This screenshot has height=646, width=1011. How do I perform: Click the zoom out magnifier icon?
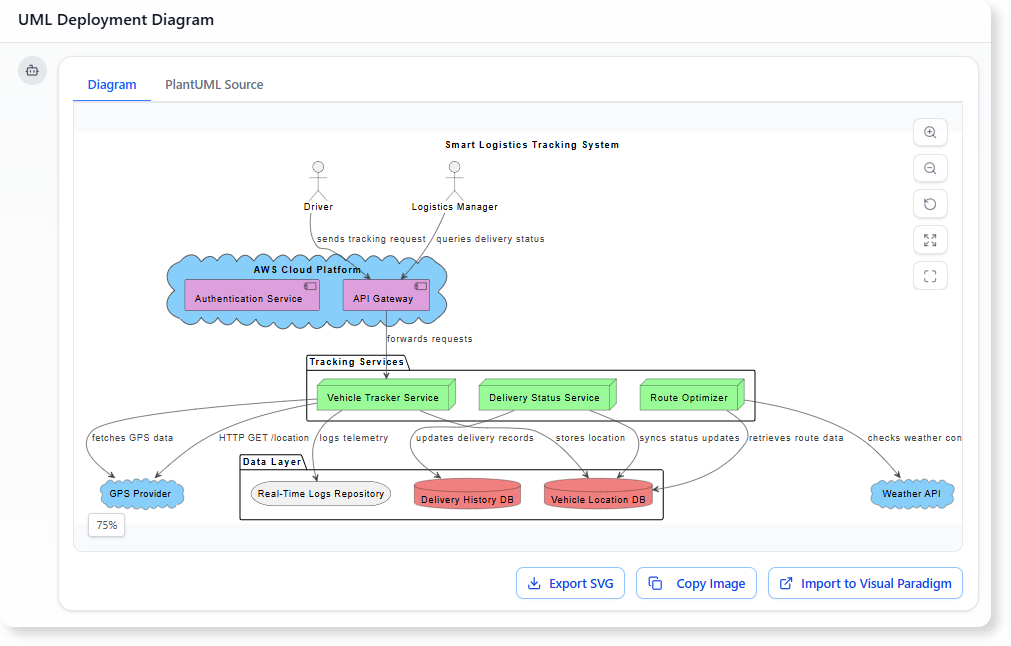click(930, 168)
